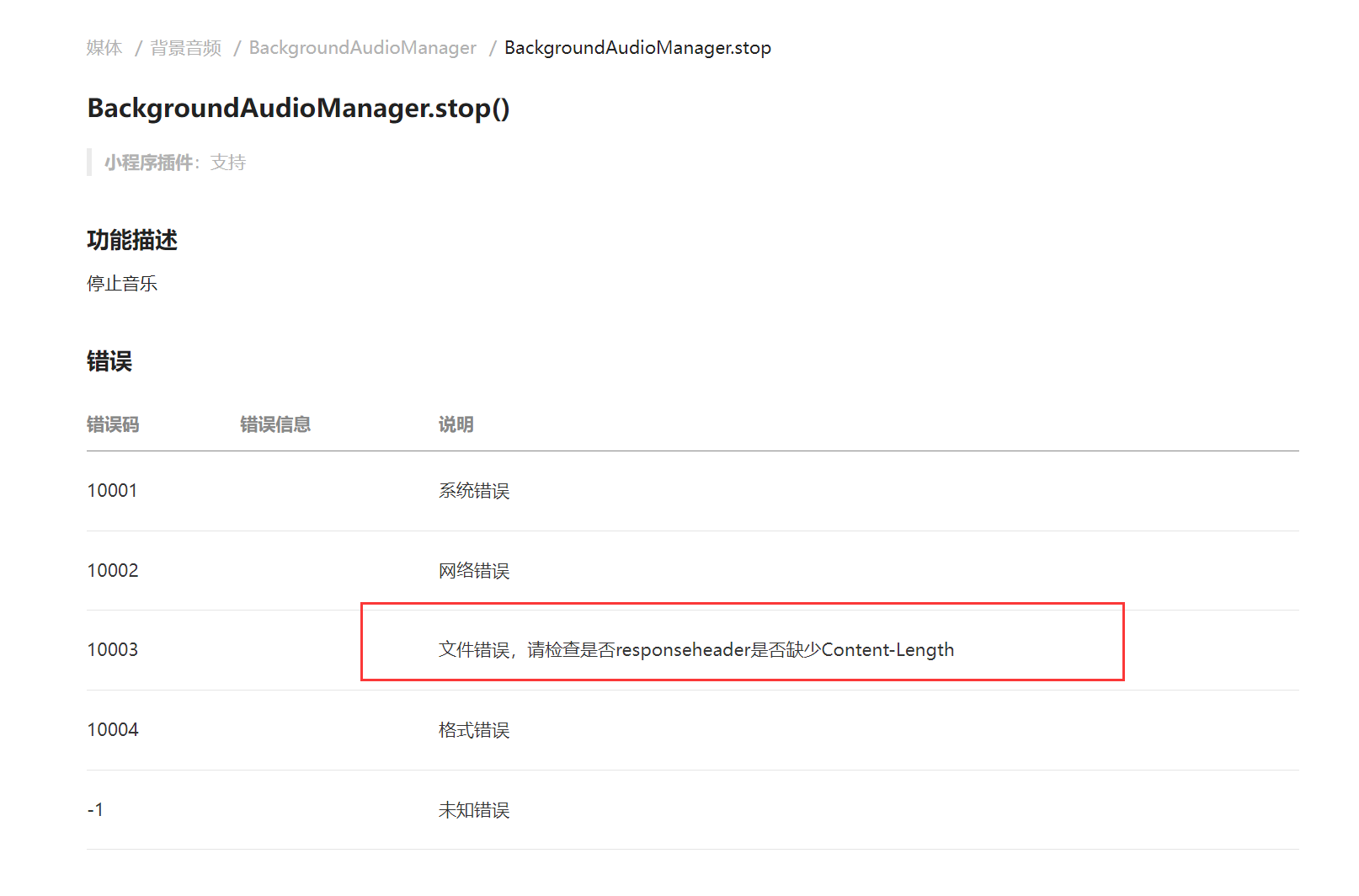Screen dimensions: 1359x896
Task: Select the 格式错误 description cell
Action: [474, 730]
